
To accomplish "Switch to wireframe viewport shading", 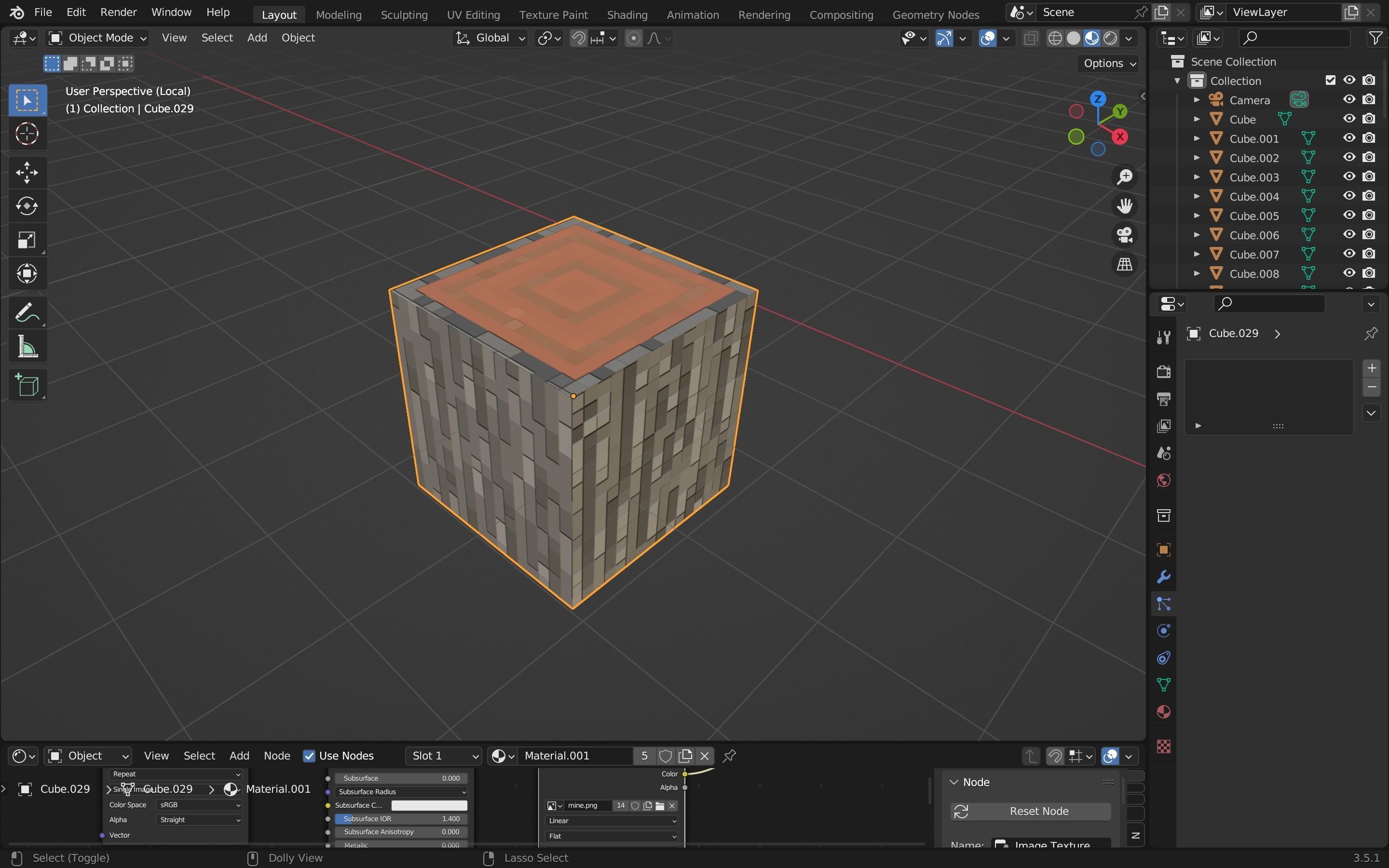I will point(1055,39).
